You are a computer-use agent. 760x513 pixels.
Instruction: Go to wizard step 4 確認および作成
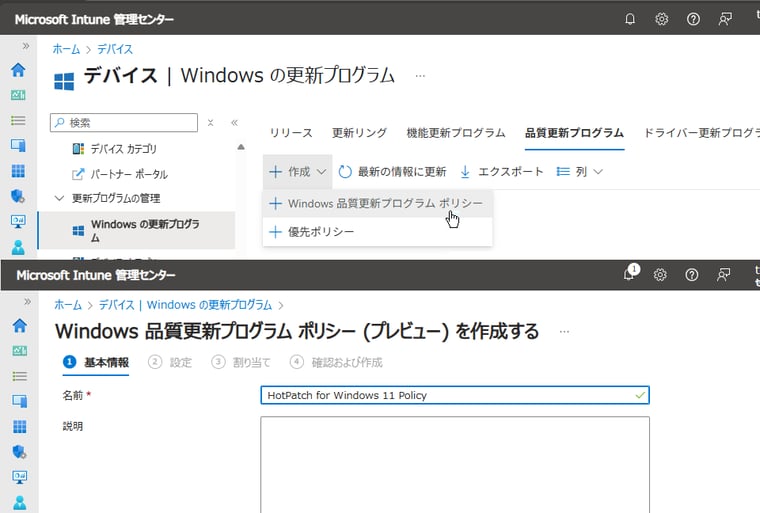[x=336, y=362]
